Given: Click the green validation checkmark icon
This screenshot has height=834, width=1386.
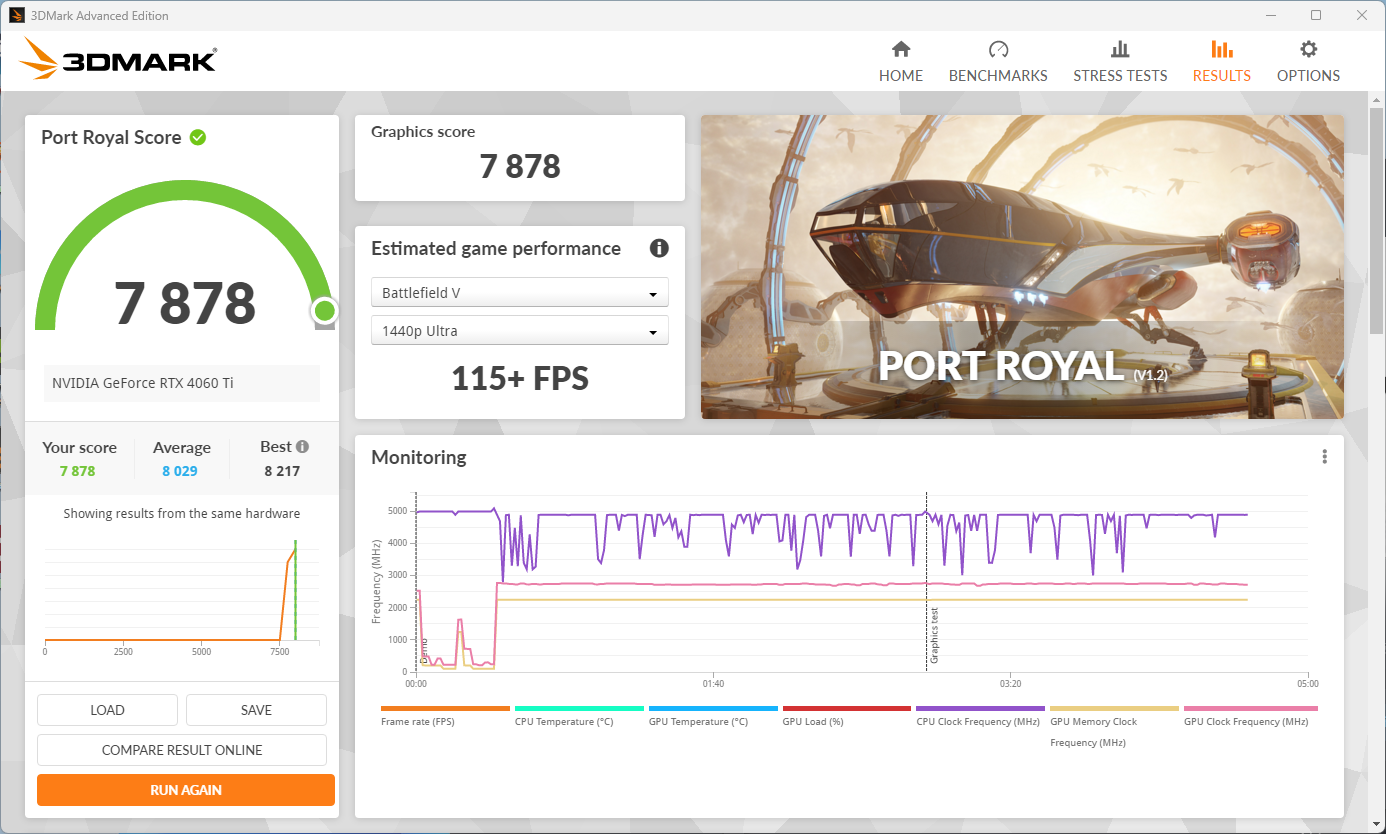Looking at the screenshot, I should 198,137.
